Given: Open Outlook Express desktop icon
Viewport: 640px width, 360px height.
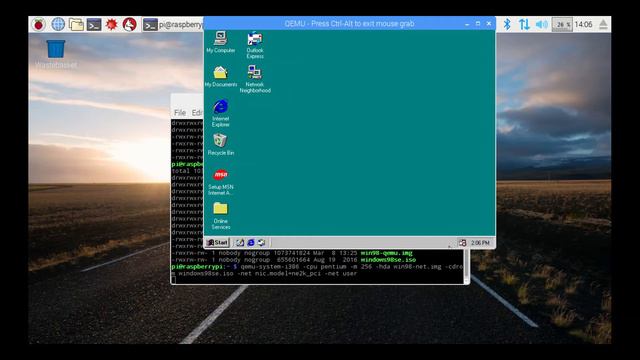Looking at the screenshot, I should click(255, 45).
